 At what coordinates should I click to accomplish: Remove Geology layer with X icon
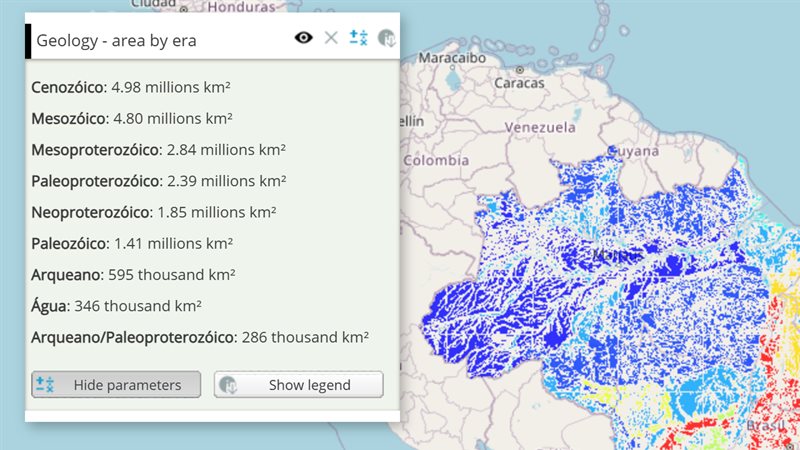[x=331, y=38]
